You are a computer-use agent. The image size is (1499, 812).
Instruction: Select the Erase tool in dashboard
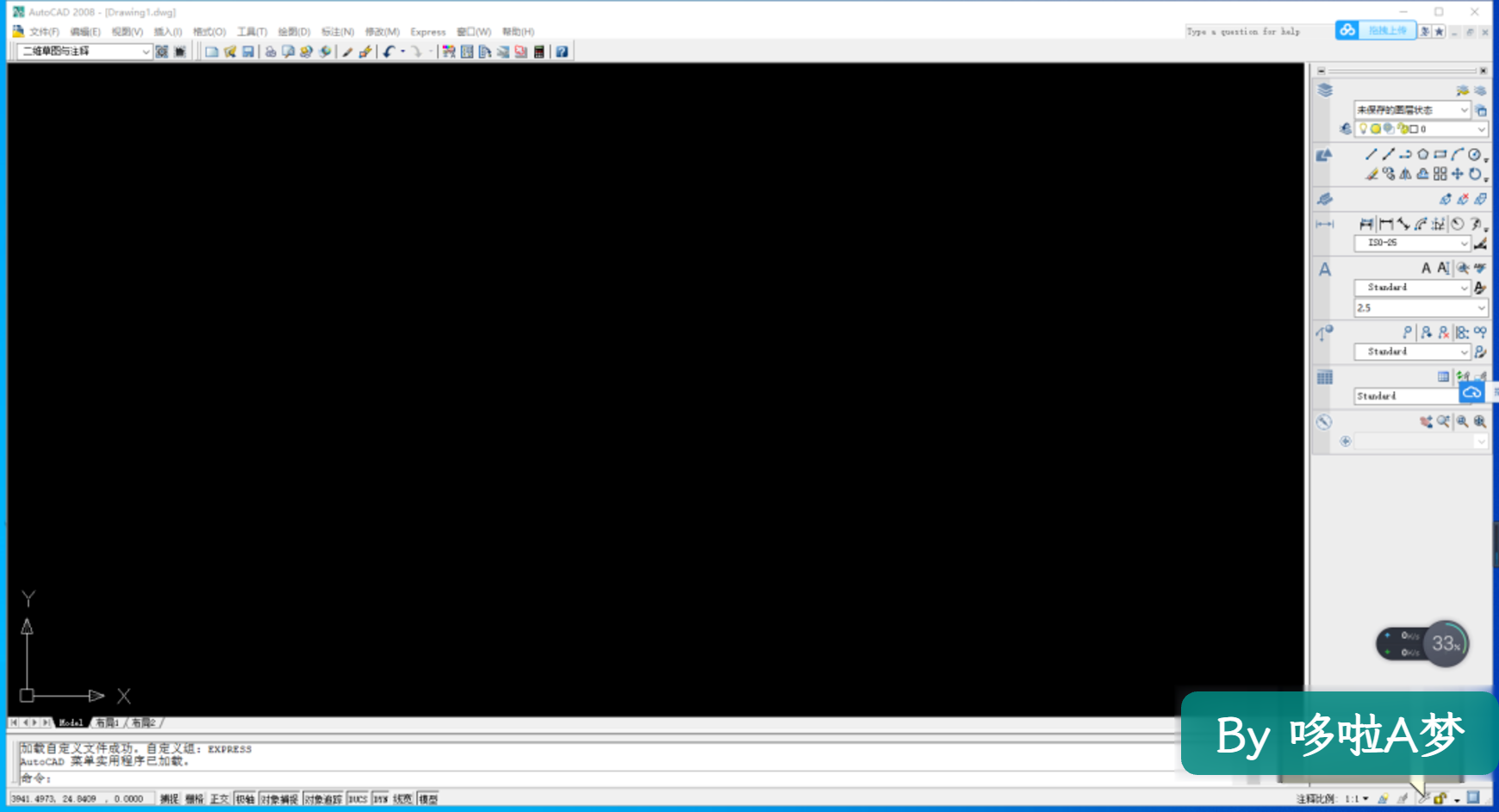click(1371, 174)
